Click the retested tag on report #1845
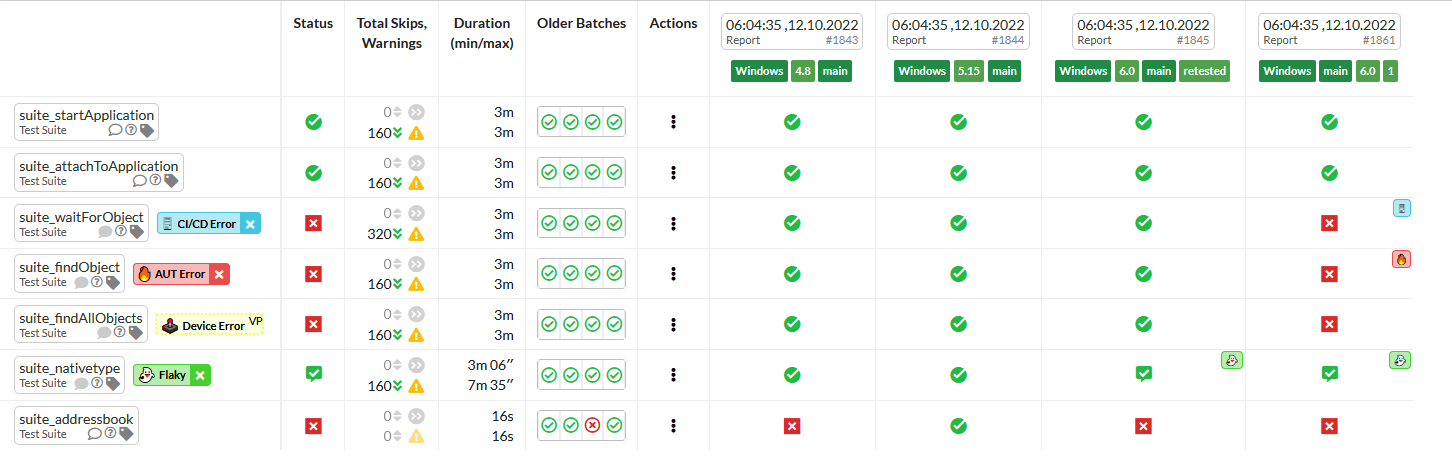Screen dimensions: 1452x464 coord(1204,71)
